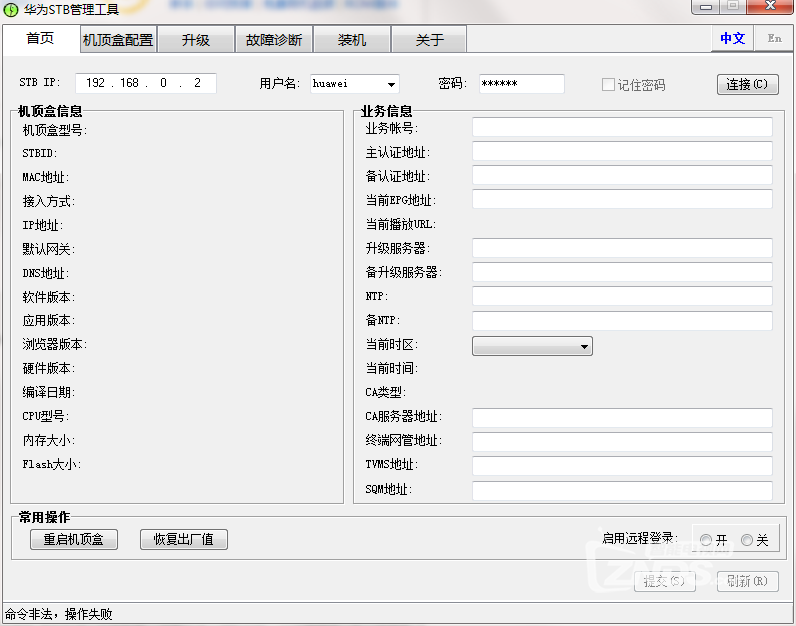Click the 业务帐号 input field
796x626 pixels.
tap(622, 127)
